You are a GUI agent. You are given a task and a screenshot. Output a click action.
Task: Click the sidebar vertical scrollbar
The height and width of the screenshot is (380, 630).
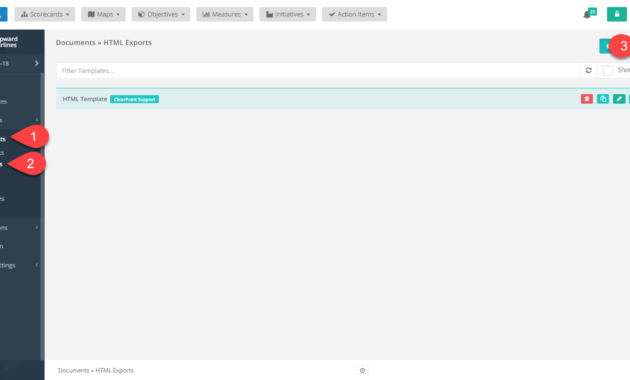(x=43, y=217)
